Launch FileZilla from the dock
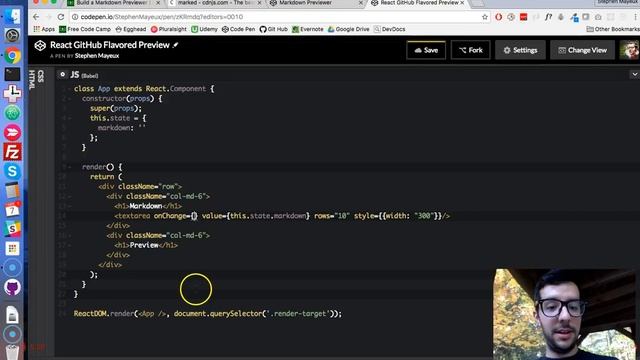 pos(12,152)
